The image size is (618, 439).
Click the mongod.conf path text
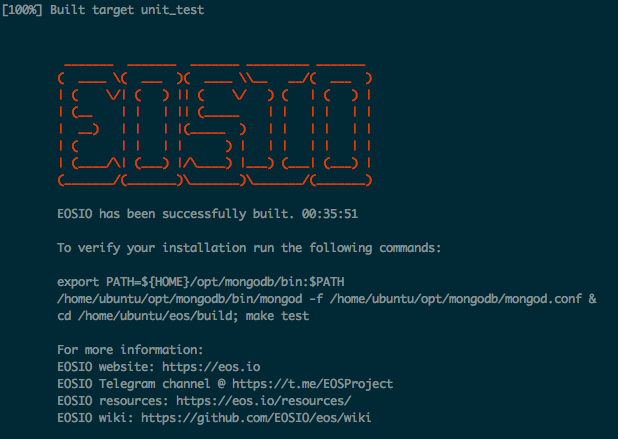click(x=456, y=299)
